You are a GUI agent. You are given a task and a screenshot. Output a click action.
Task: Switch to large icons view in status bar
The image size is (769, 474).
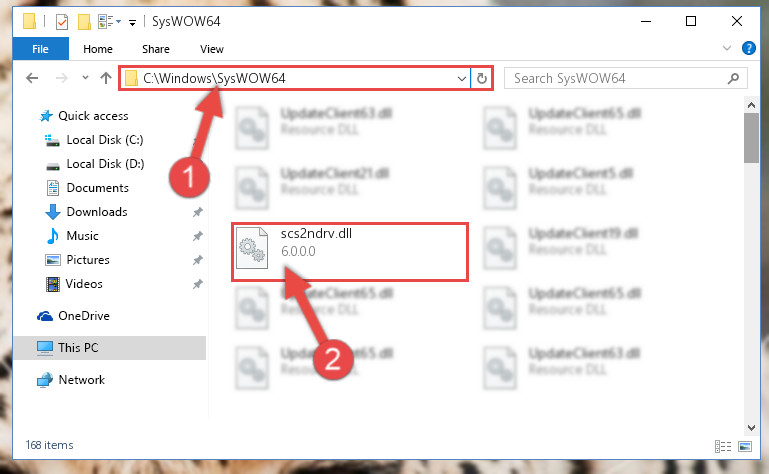click(x=745, y=446)
